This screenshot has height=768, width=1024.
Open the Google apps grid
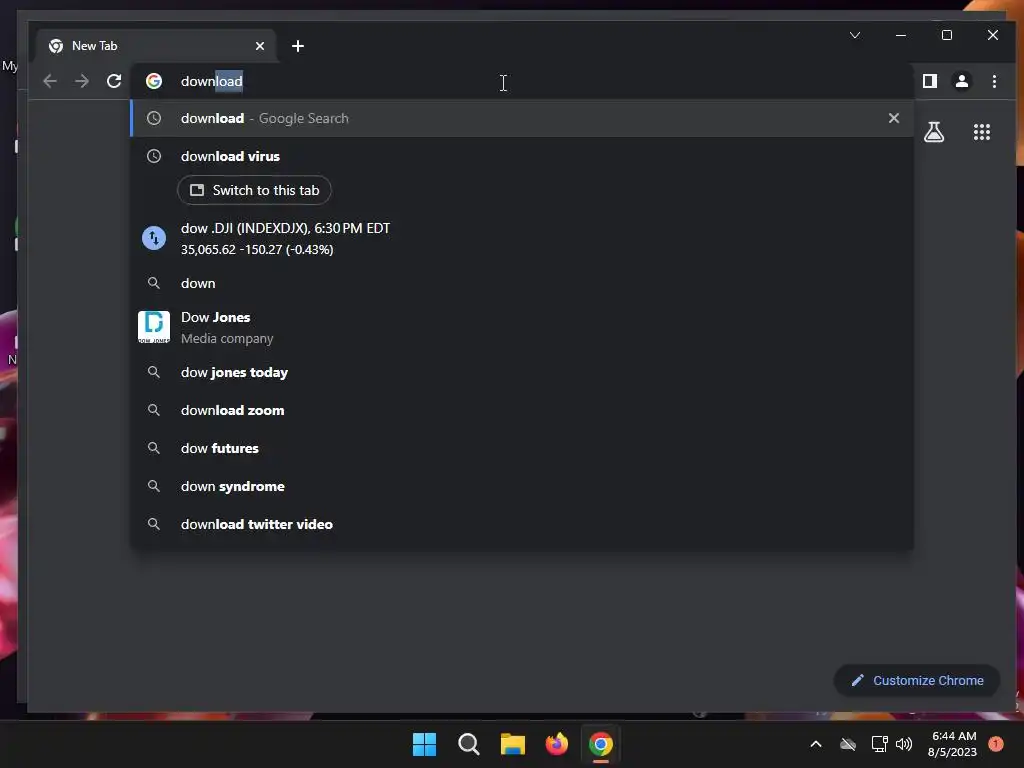(x=982, y=132)
